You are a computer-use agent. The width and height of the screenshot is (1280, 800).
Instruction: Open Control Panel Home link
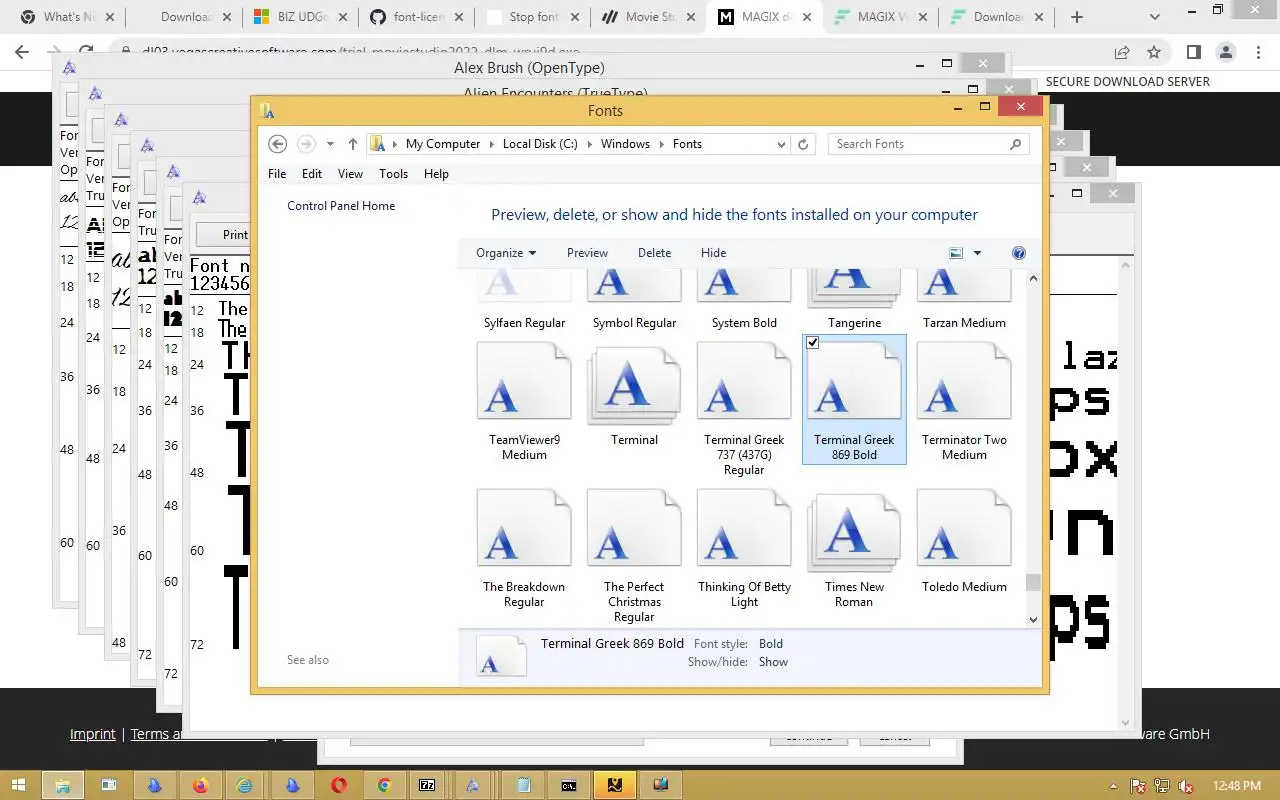pyautogui.click(x=341, y=206)
